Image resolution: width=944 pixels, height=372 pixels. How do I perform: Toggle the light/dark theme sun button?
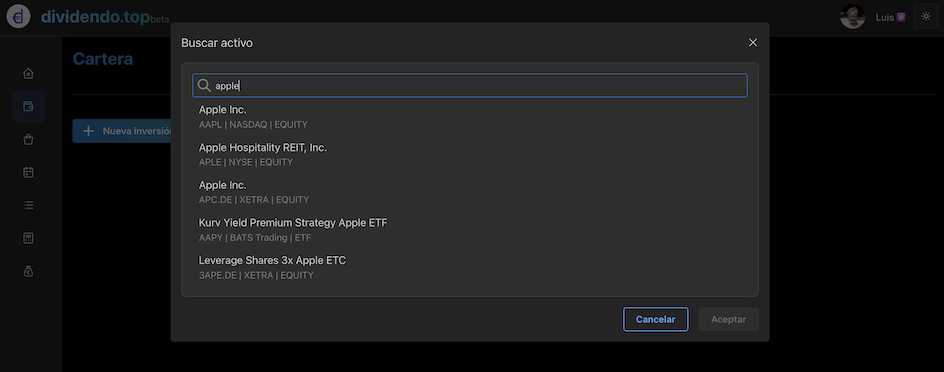coord(926,17)
